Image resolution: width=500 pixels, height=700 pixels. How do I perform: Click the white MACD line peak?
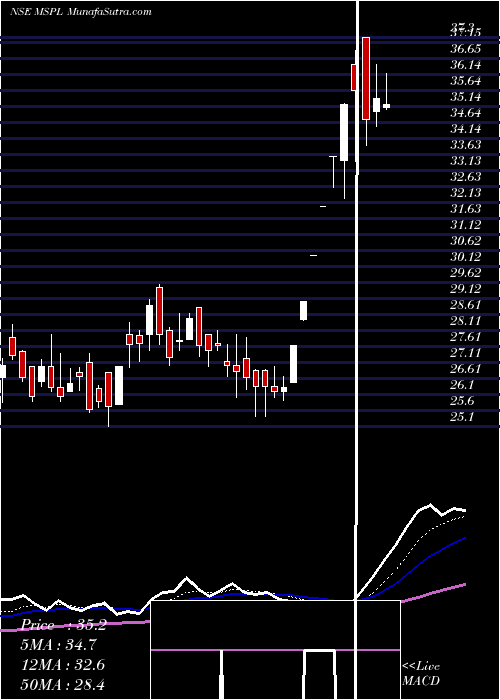(x=430, y=505)
